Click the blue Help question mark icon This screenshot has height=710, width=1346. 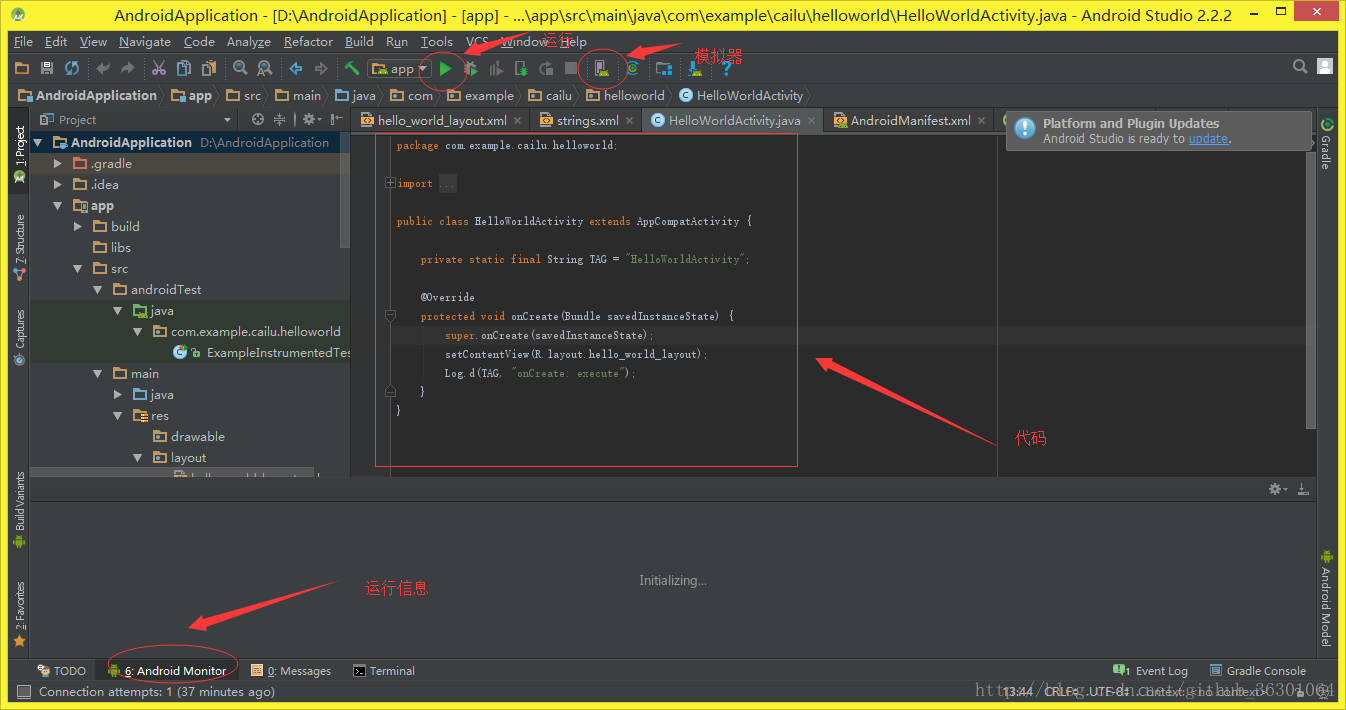point(726,68)
